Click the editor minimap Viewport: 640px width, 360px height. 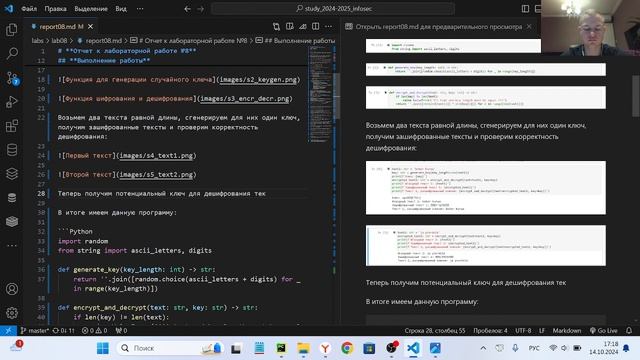(320, 94)
